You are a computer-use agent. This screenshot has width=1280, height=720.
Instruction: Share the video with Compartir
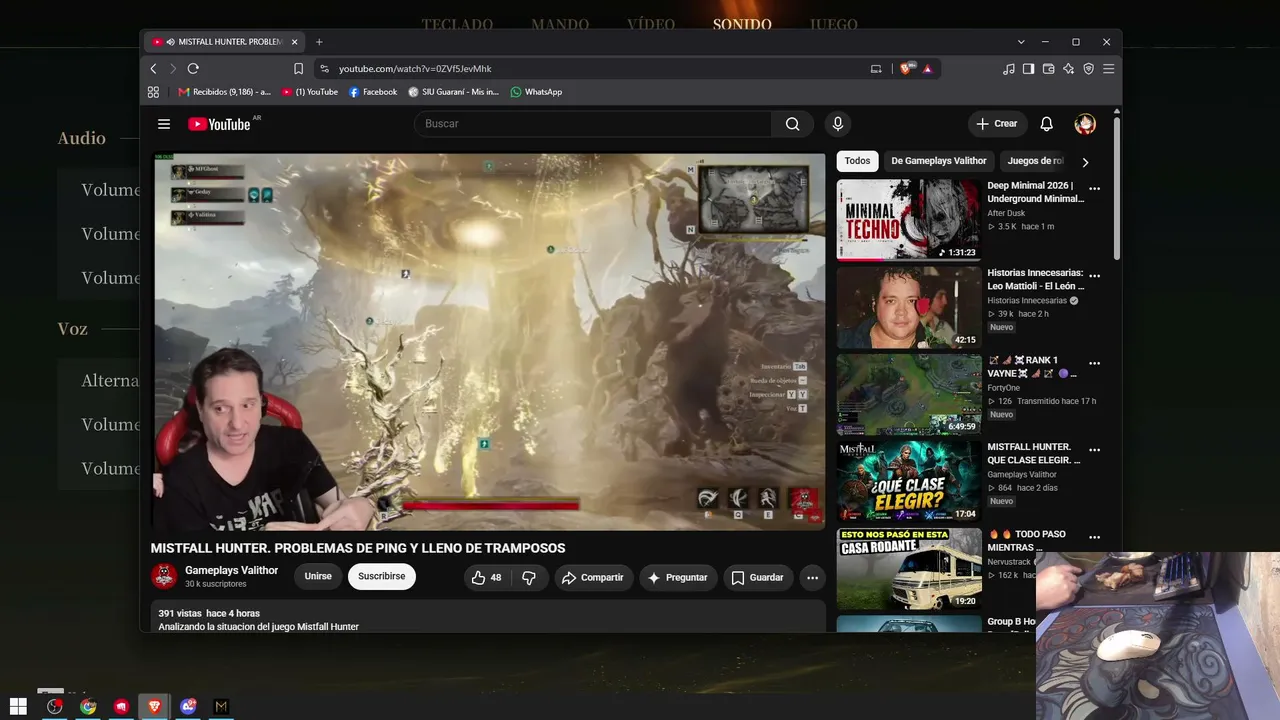(592, 577)
